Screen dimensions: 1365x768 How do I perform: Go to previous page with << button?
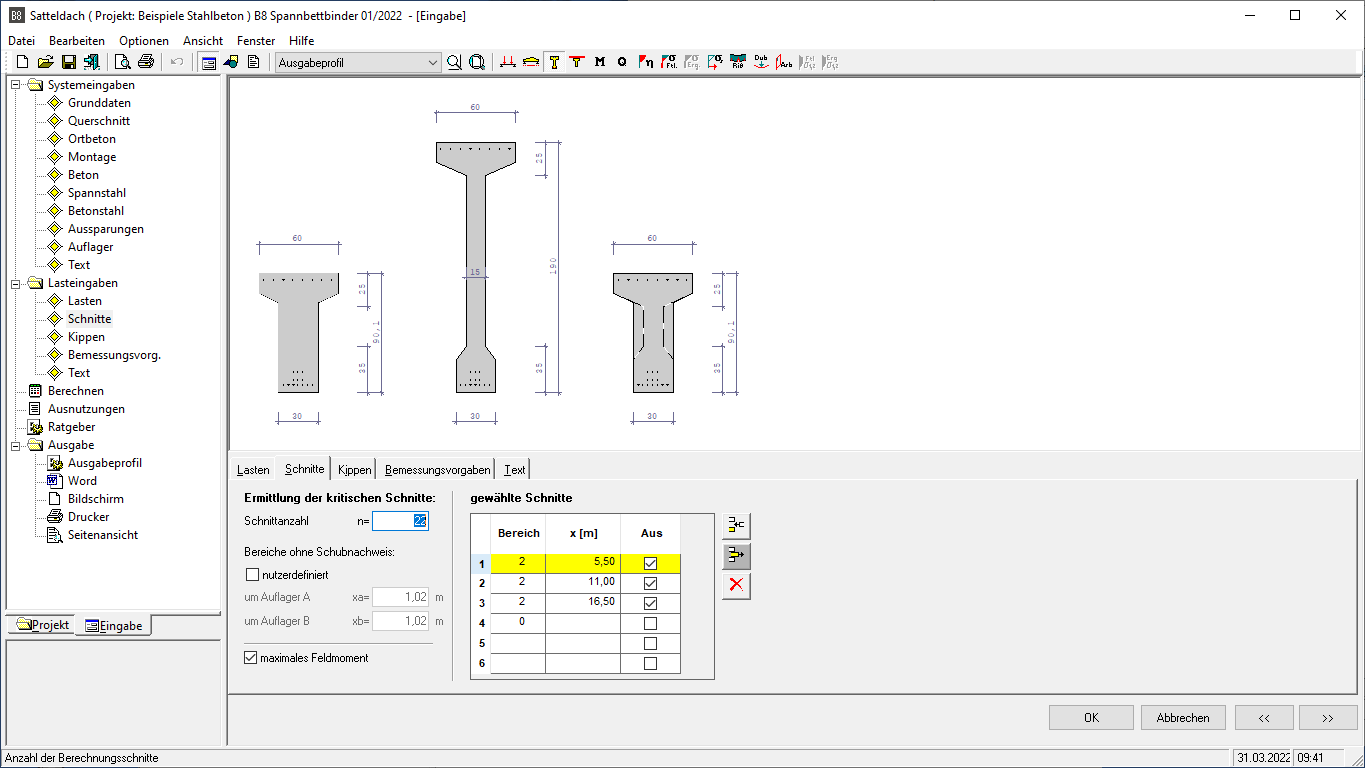1264,718
